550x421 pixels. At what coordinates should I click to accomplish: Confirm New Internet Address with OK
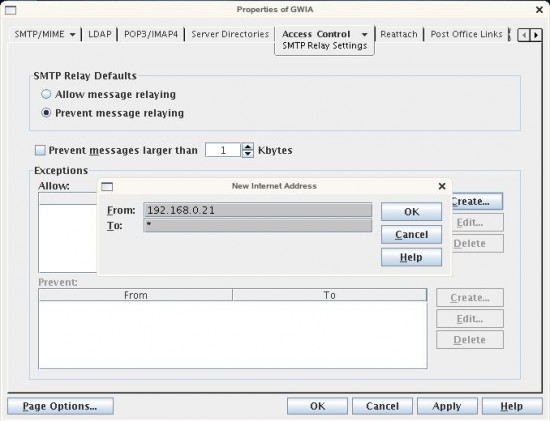pyautogui.click(x=411, y=212)
